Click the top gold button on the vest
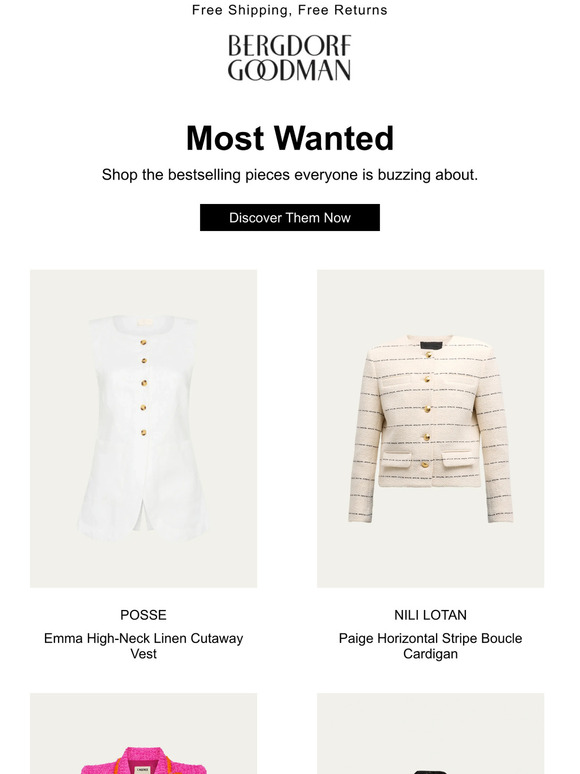 tap(143, 342)
